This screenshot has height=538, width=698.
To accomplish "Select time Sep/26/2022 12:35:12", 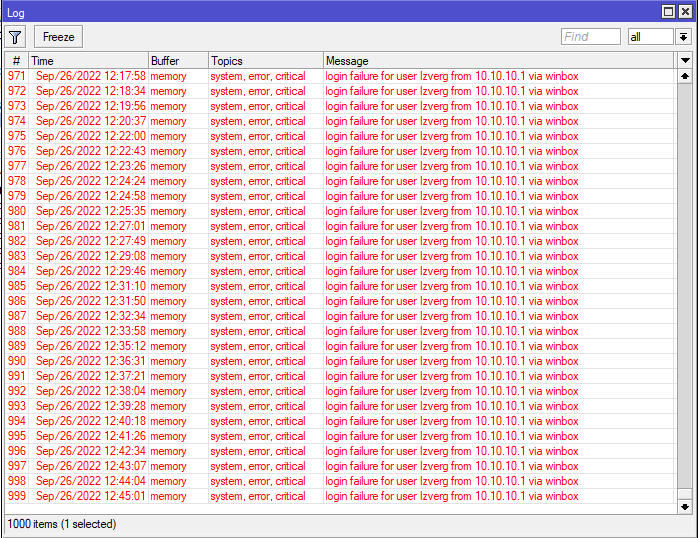I will point(90,346).
